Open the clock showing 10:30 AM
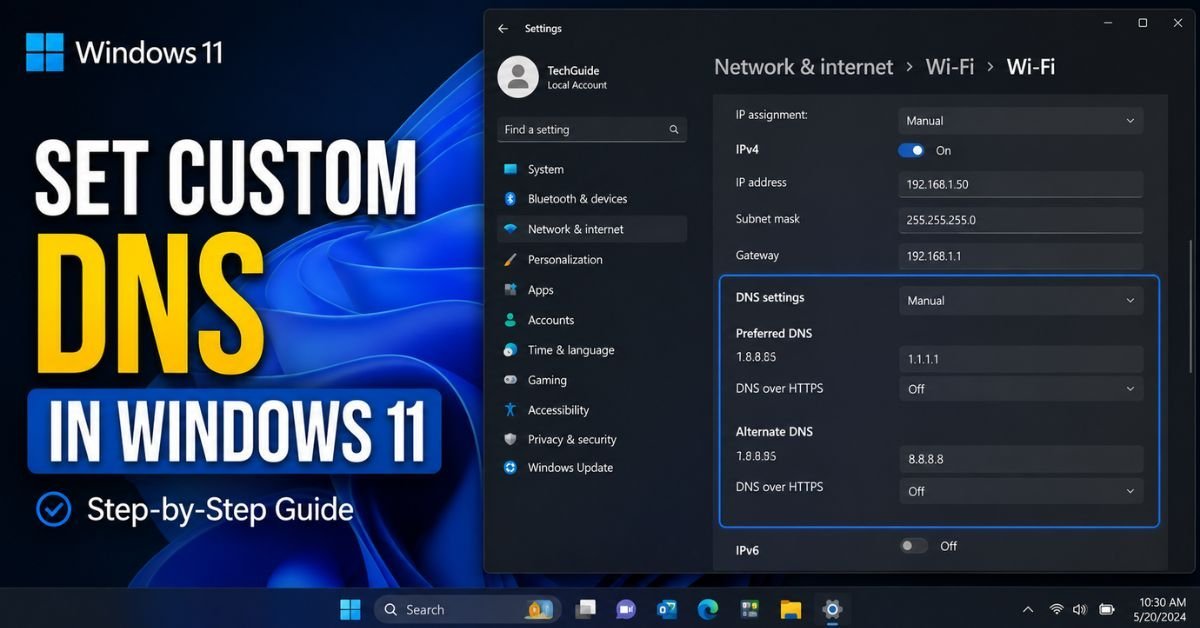 point(1161,609)
